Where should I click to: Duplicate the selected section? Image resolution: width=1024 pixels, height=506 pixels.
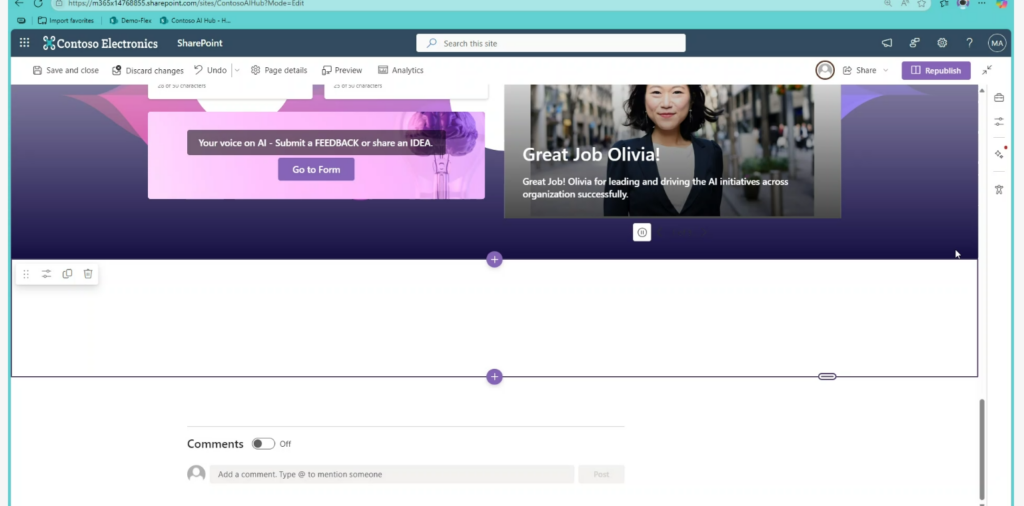pyautogui.click(x=67, y=274)
